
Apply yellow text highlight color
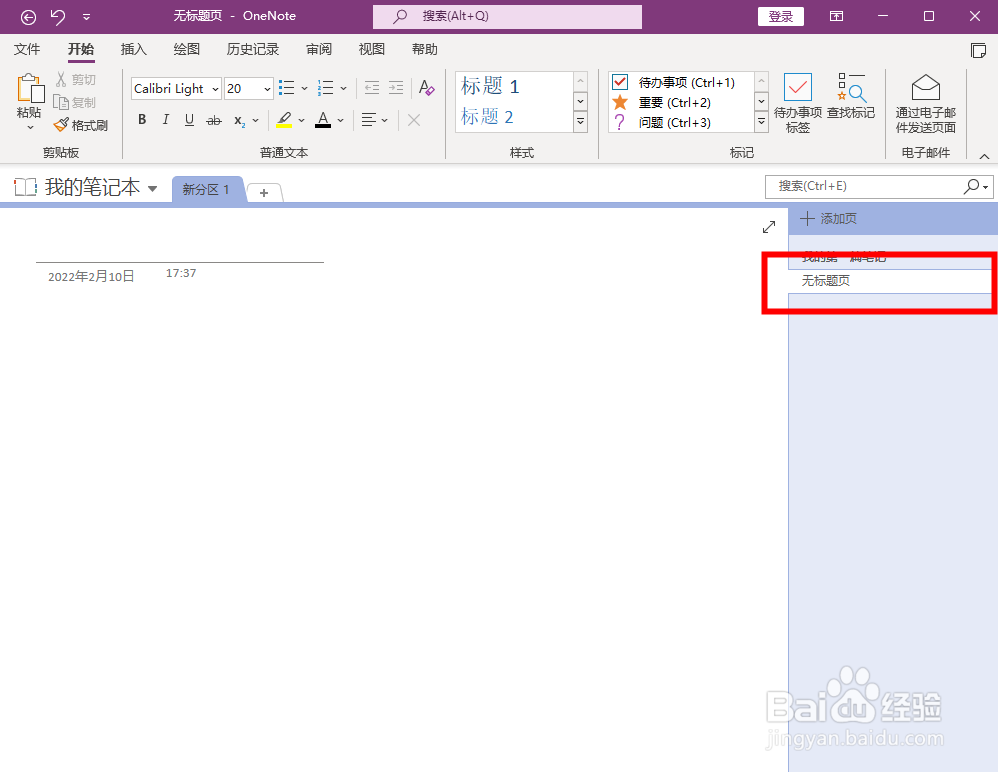click(x=284, y=120)
